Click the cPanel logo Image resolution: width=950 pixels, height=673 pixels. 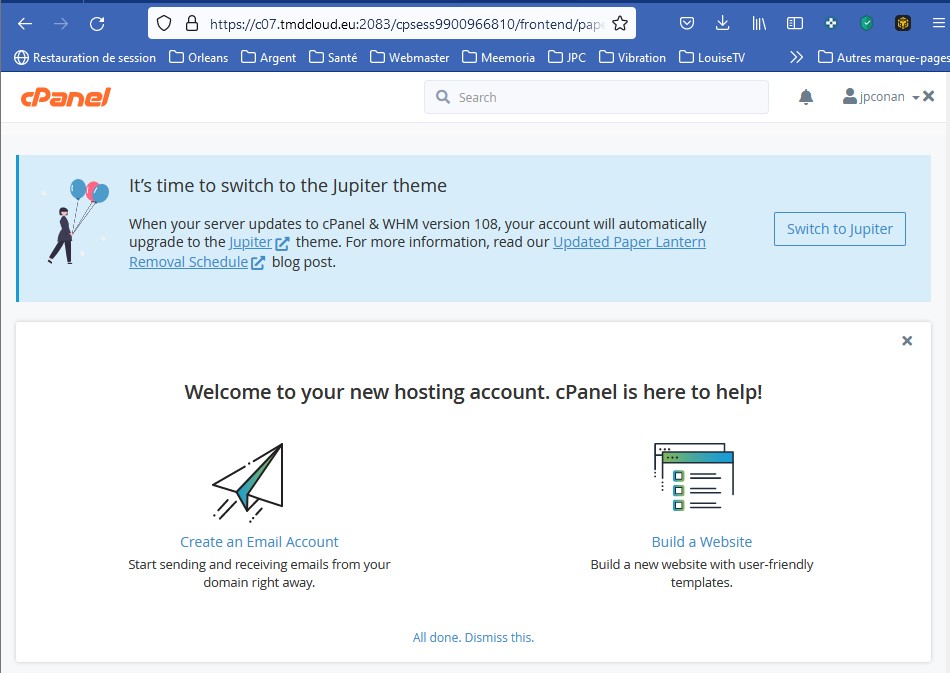65,97
